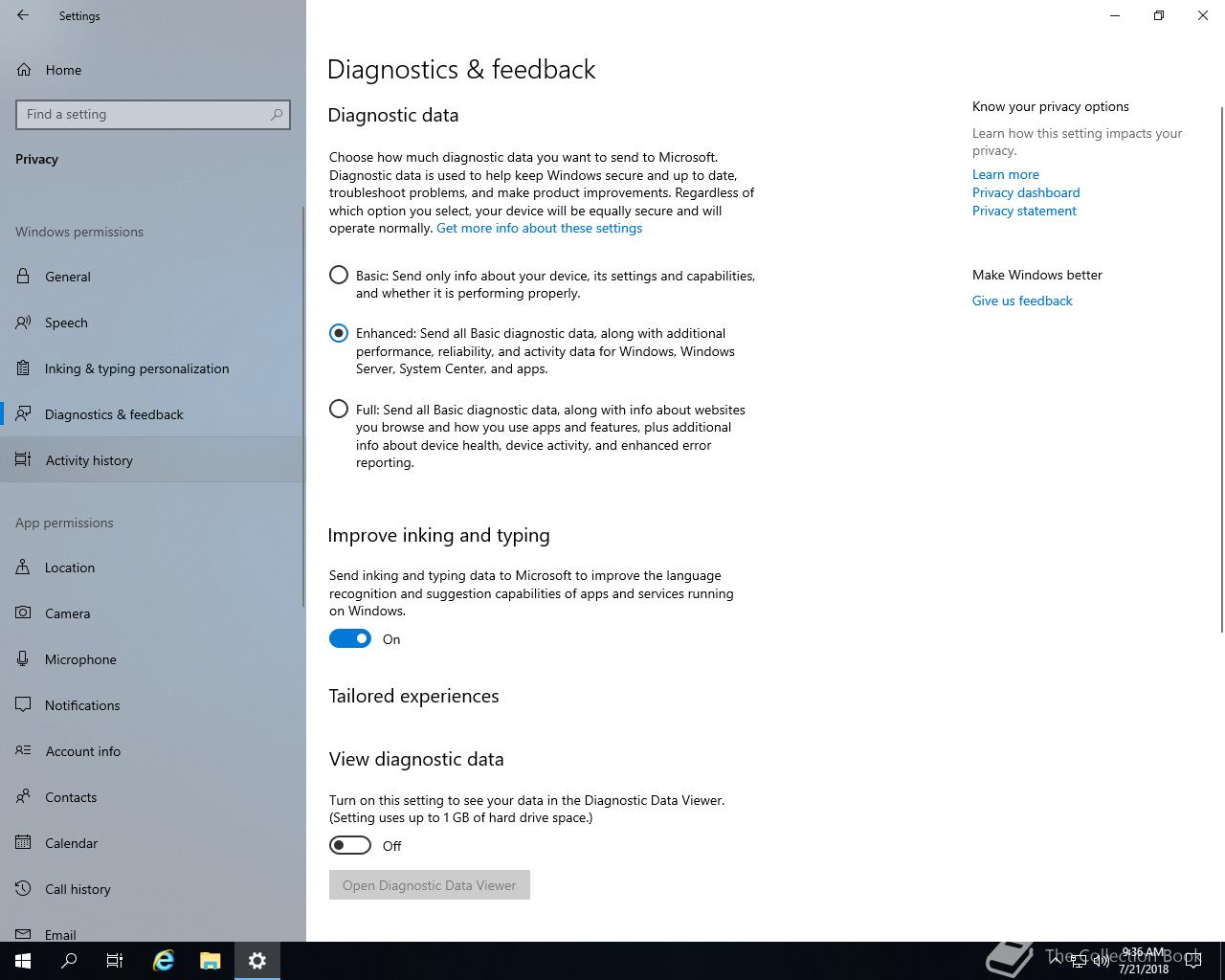Open Calendar permissions page
Viewport: 1225px width, 980px height.
pos(153,843)
